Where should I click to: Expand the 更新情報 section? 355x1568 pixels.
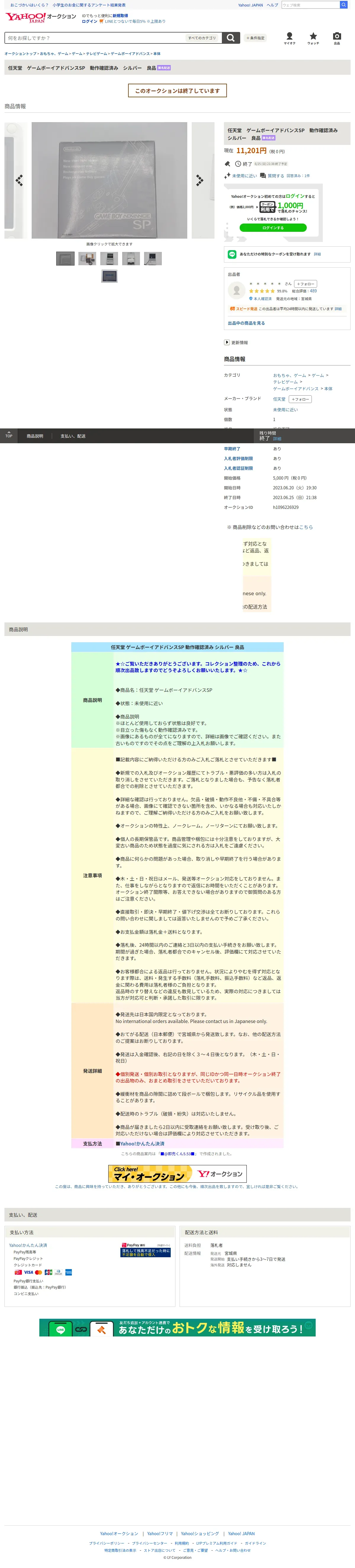tap(236, 343)
